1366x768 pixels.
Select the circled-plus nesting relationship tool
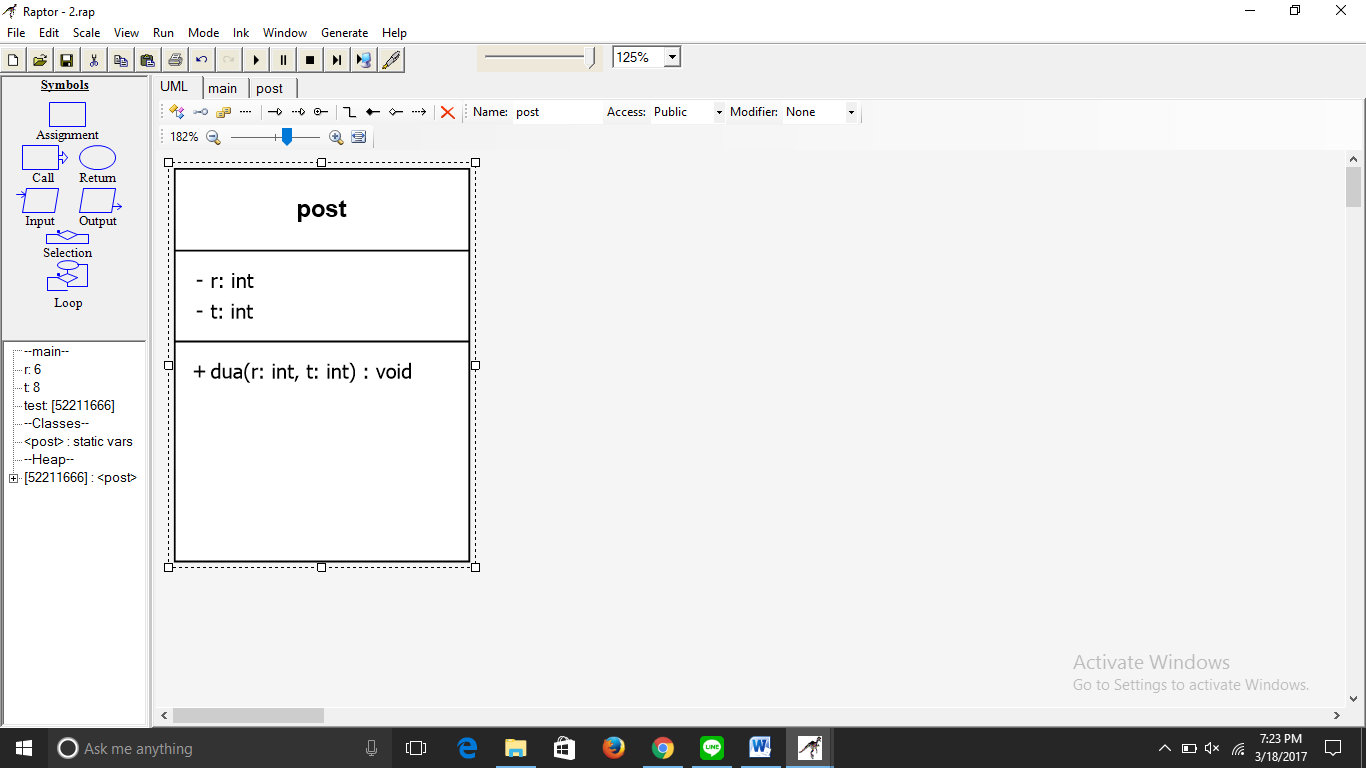pyautogui.click(x=321, y=112)
